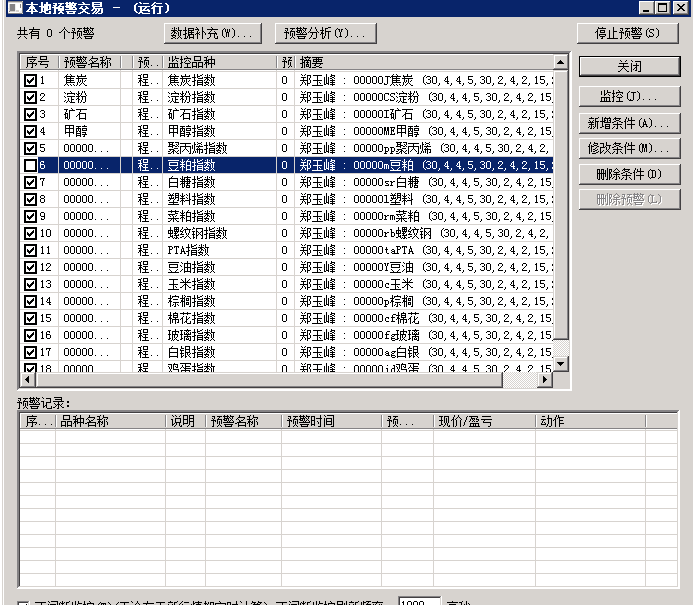Uncheck the 焦炭 alert checkbox in row 1
693x605 pixels.
tap(30, 80)
